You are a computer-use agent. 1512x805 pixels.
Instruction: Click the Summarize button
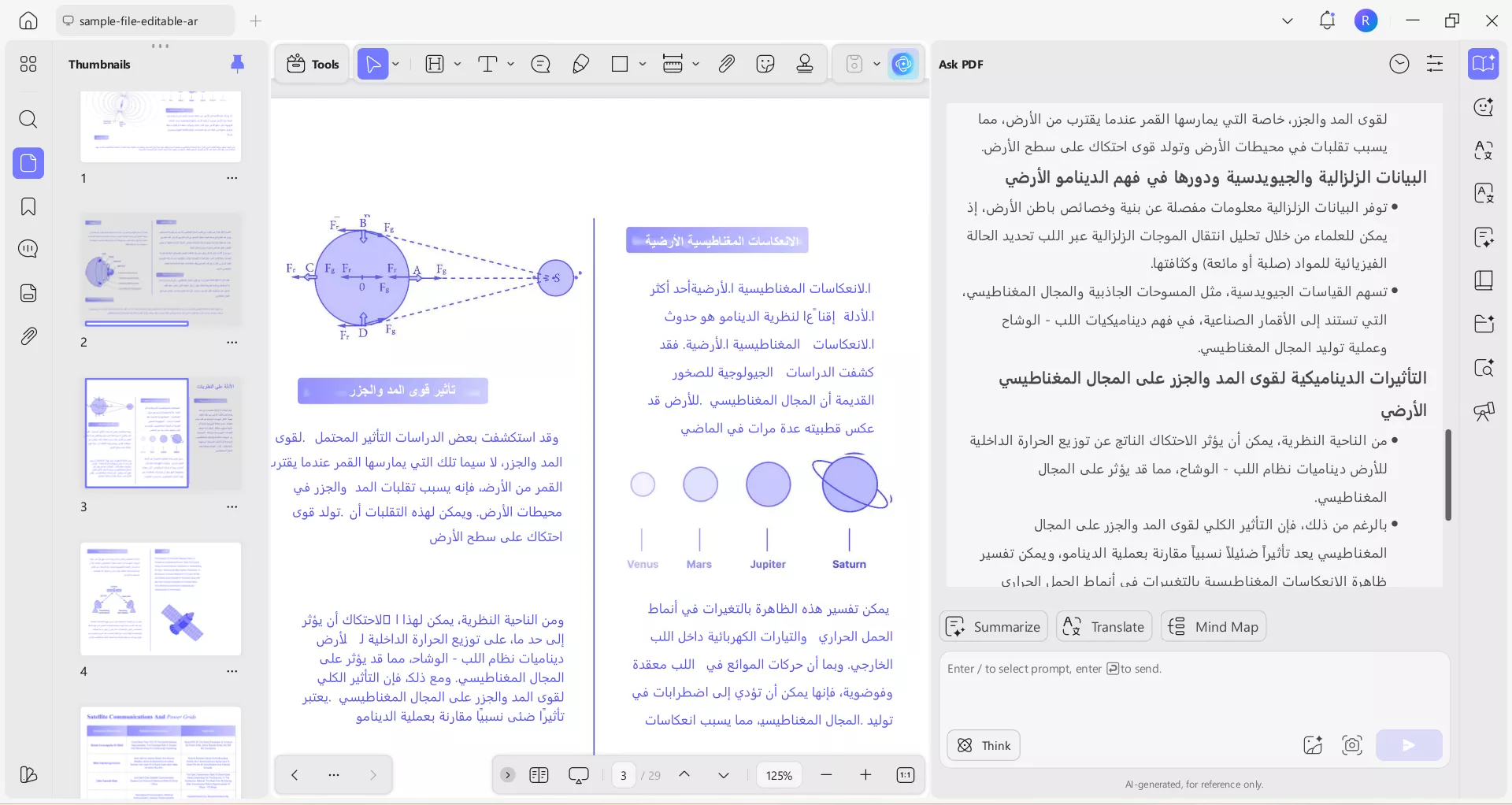(x=993, y=626)
